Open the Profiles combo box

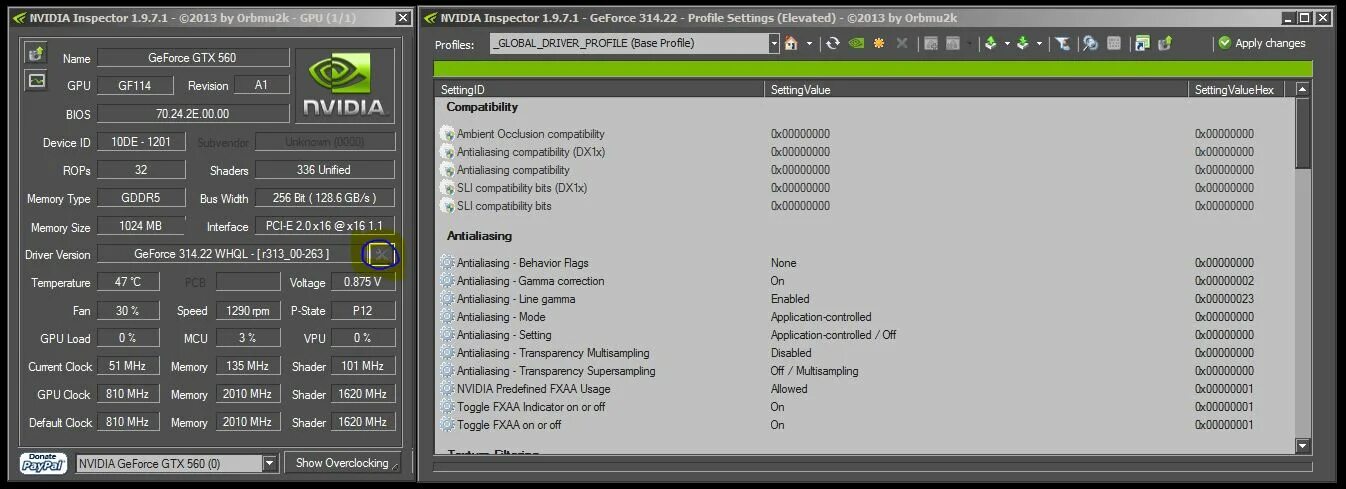(774, 43)
